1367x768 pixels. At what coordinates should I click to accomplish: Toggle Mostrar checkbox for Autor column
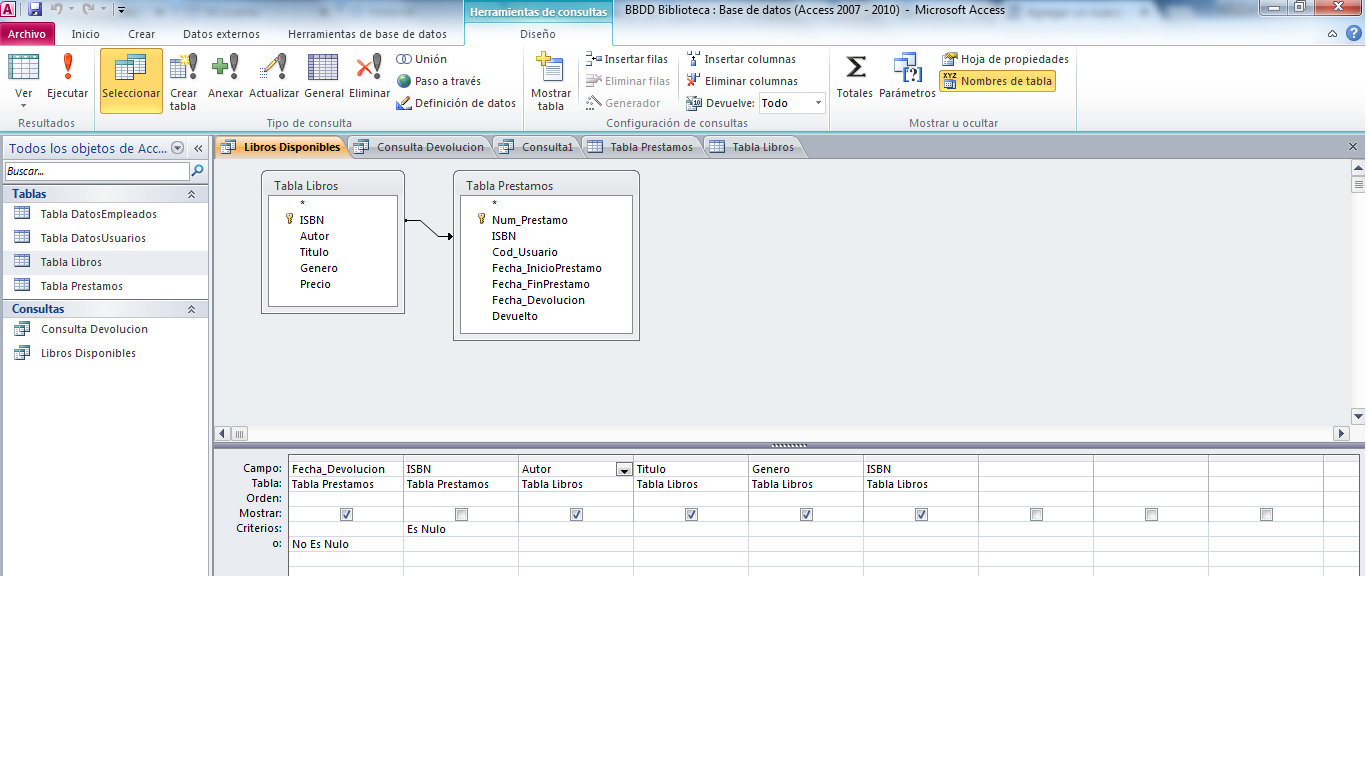[576, 514]
